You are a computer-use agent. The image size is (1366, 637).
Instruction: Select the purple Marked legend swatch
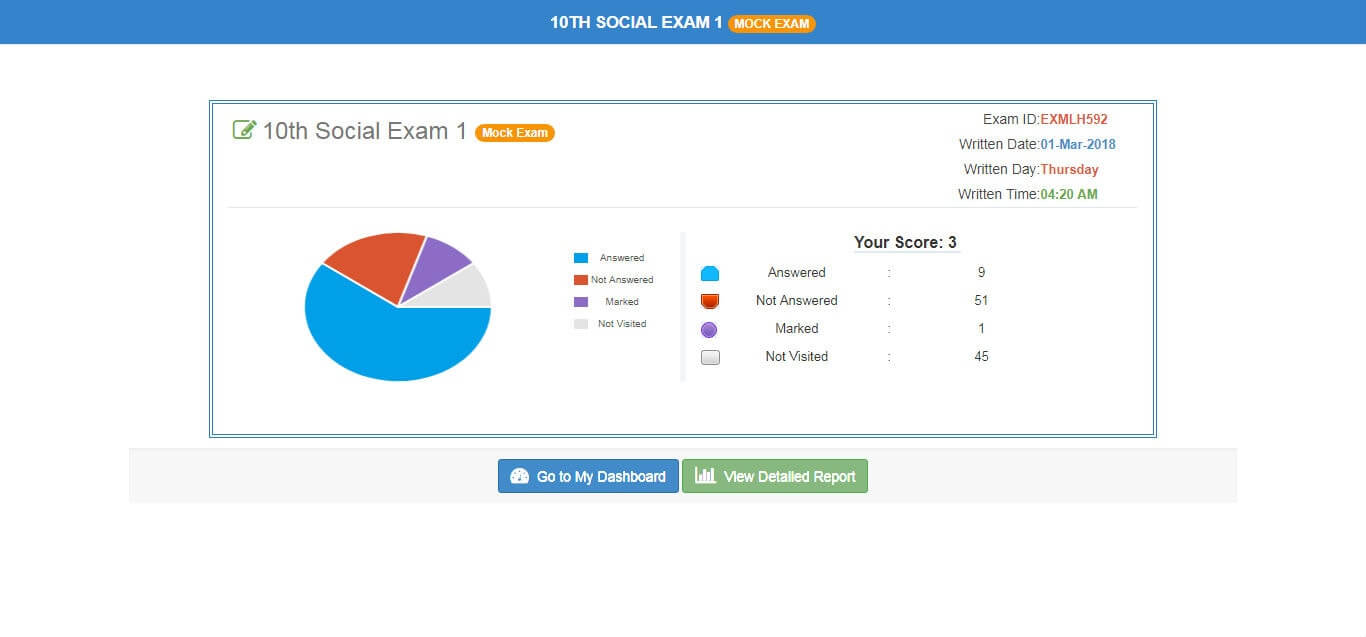tap(581, 302)
